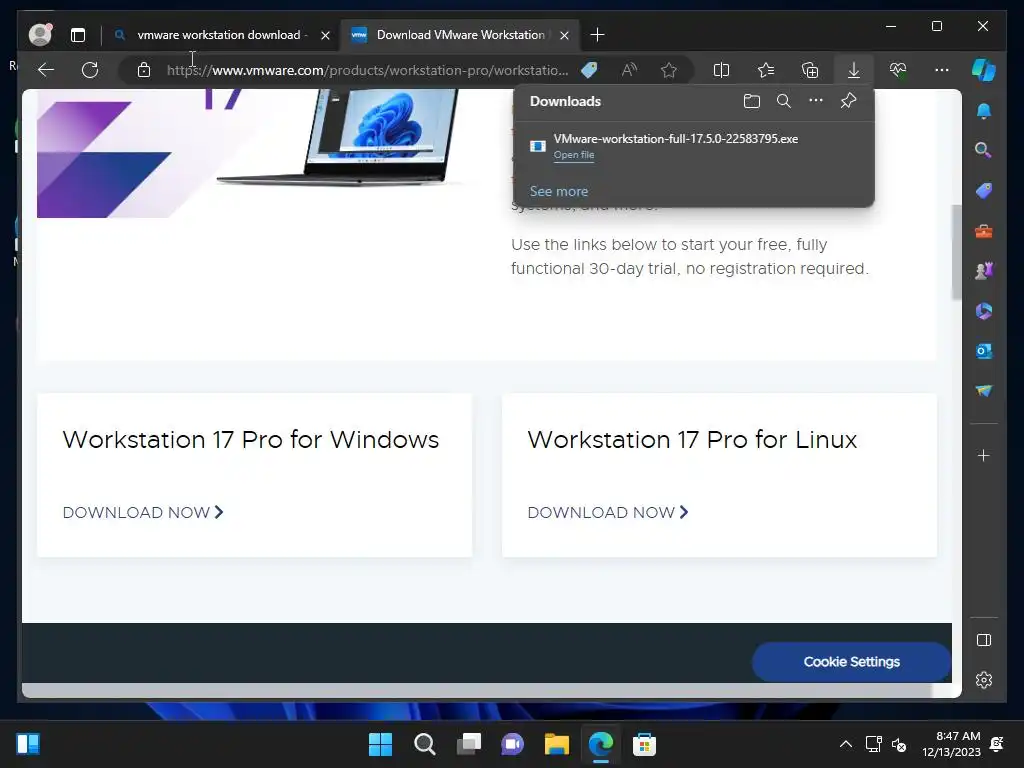Toggle split screen view icon
Viewport: 1024px width, 768px height.
[x=721, y=70]
